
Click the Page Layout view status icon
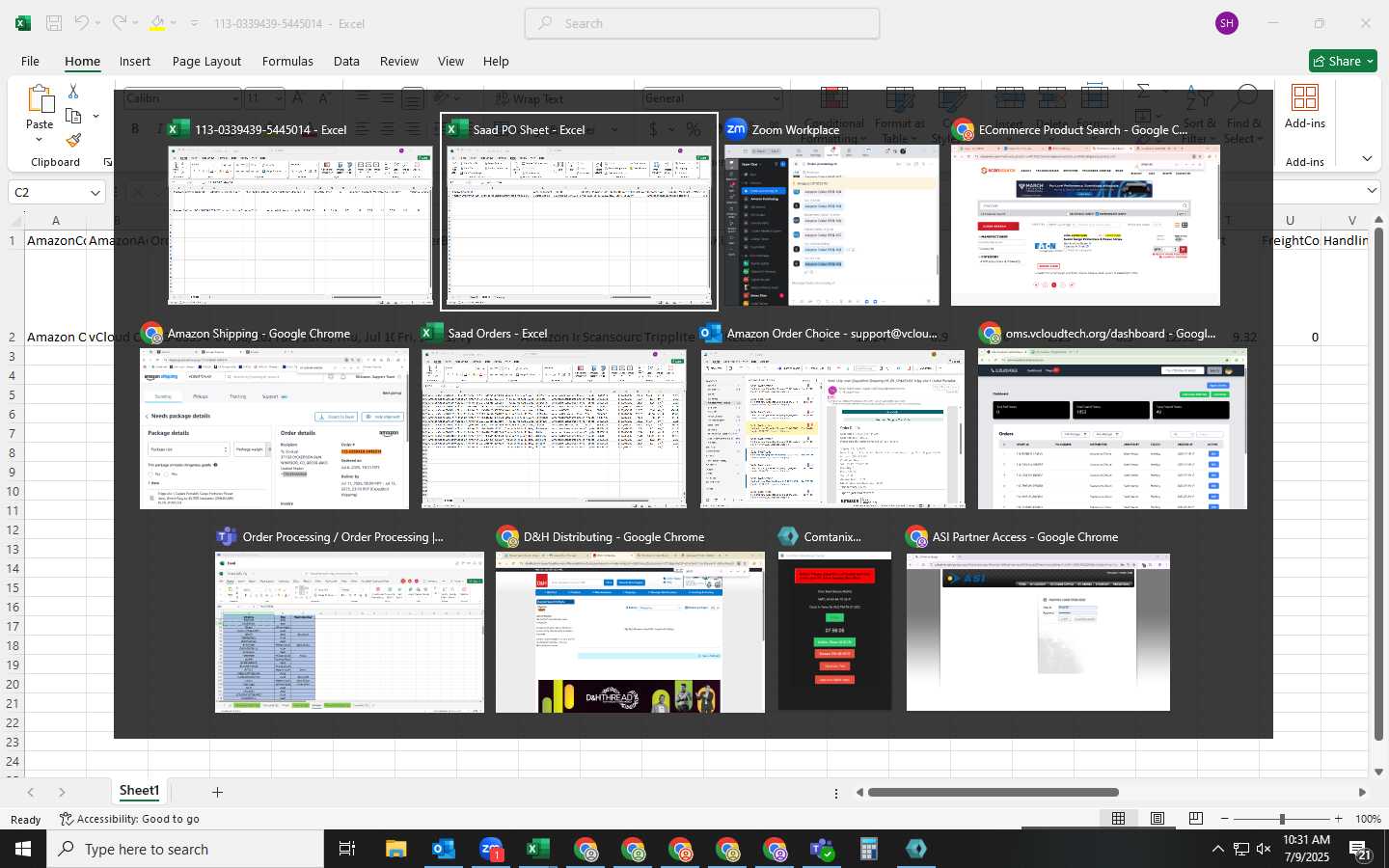tap(1157, 818)
